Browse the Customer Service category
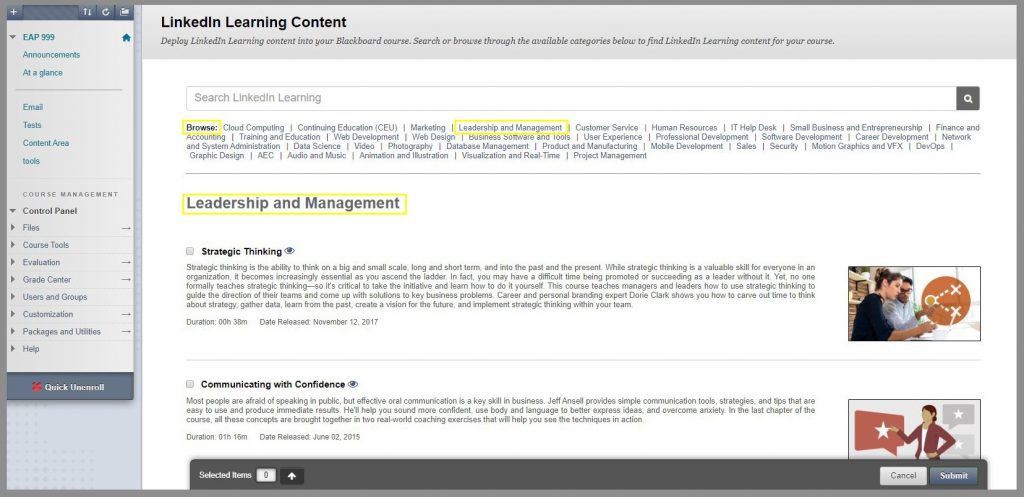 click(607, 127)
